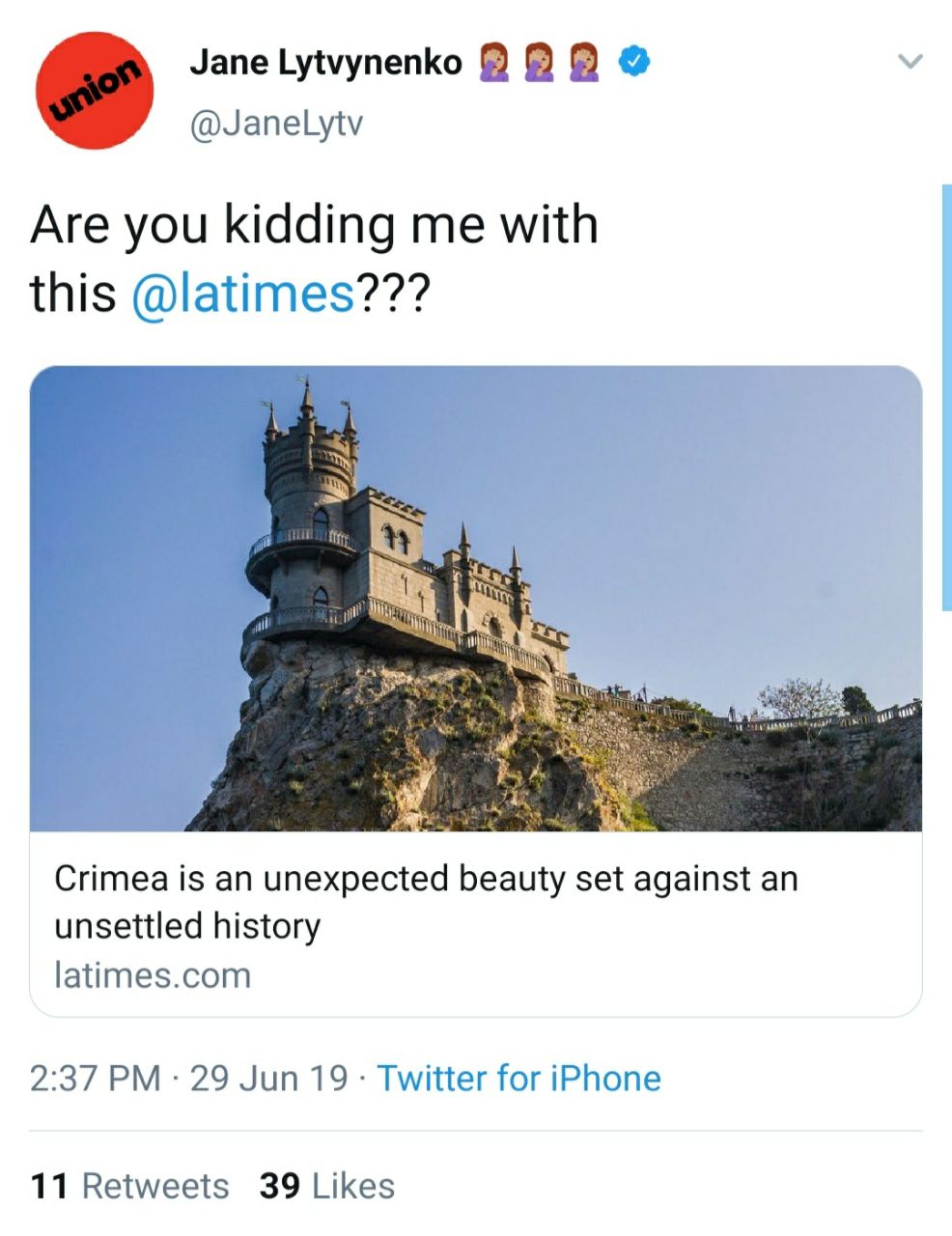This screenshot has width=952, height=1236.
Task: Click the blue scrollbar on the right edge
Action: point(946,396)
